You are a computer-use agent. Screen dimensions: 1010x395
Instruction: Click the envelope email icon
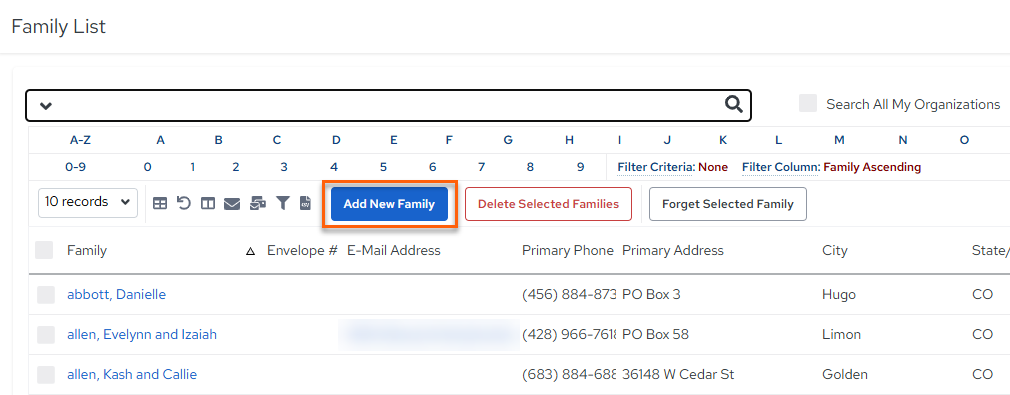click(232, 204)
